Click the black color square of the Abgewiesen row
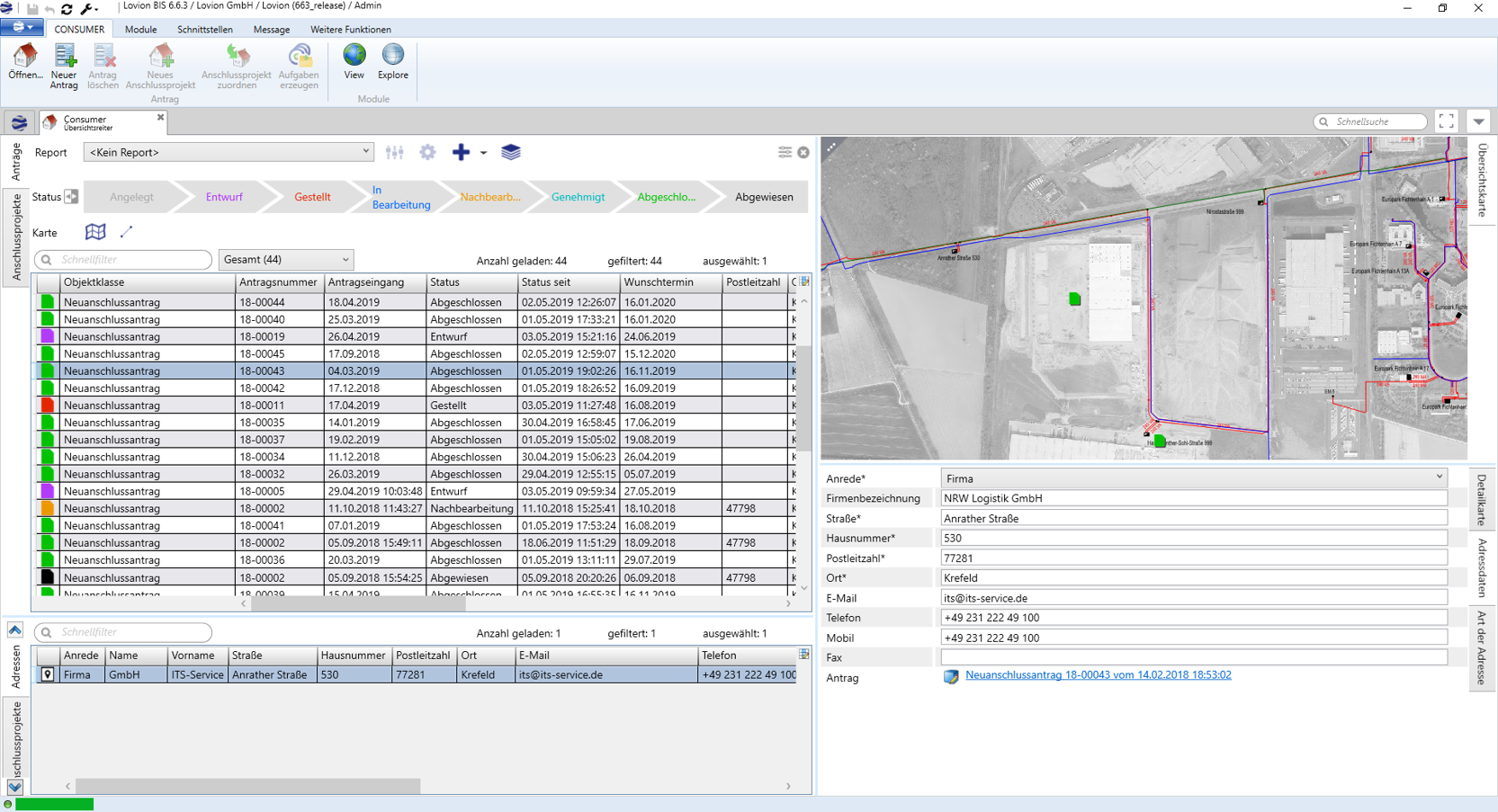Image resolution: width=1498 pixels, height=812 pixels. (x=48, y=577)
